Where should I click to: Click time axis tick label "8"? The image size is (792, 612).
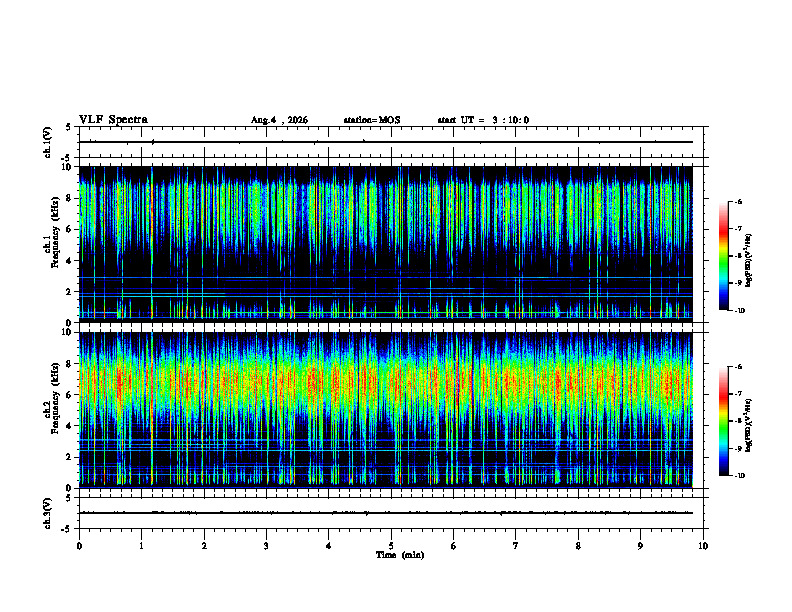point(578,546)
